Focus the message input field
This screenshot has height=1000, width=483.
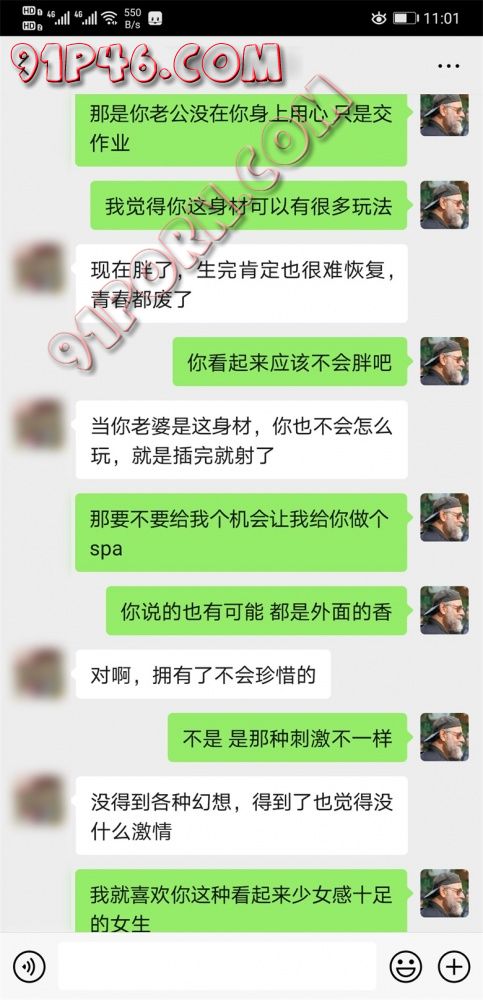click(x=218, y=966)
